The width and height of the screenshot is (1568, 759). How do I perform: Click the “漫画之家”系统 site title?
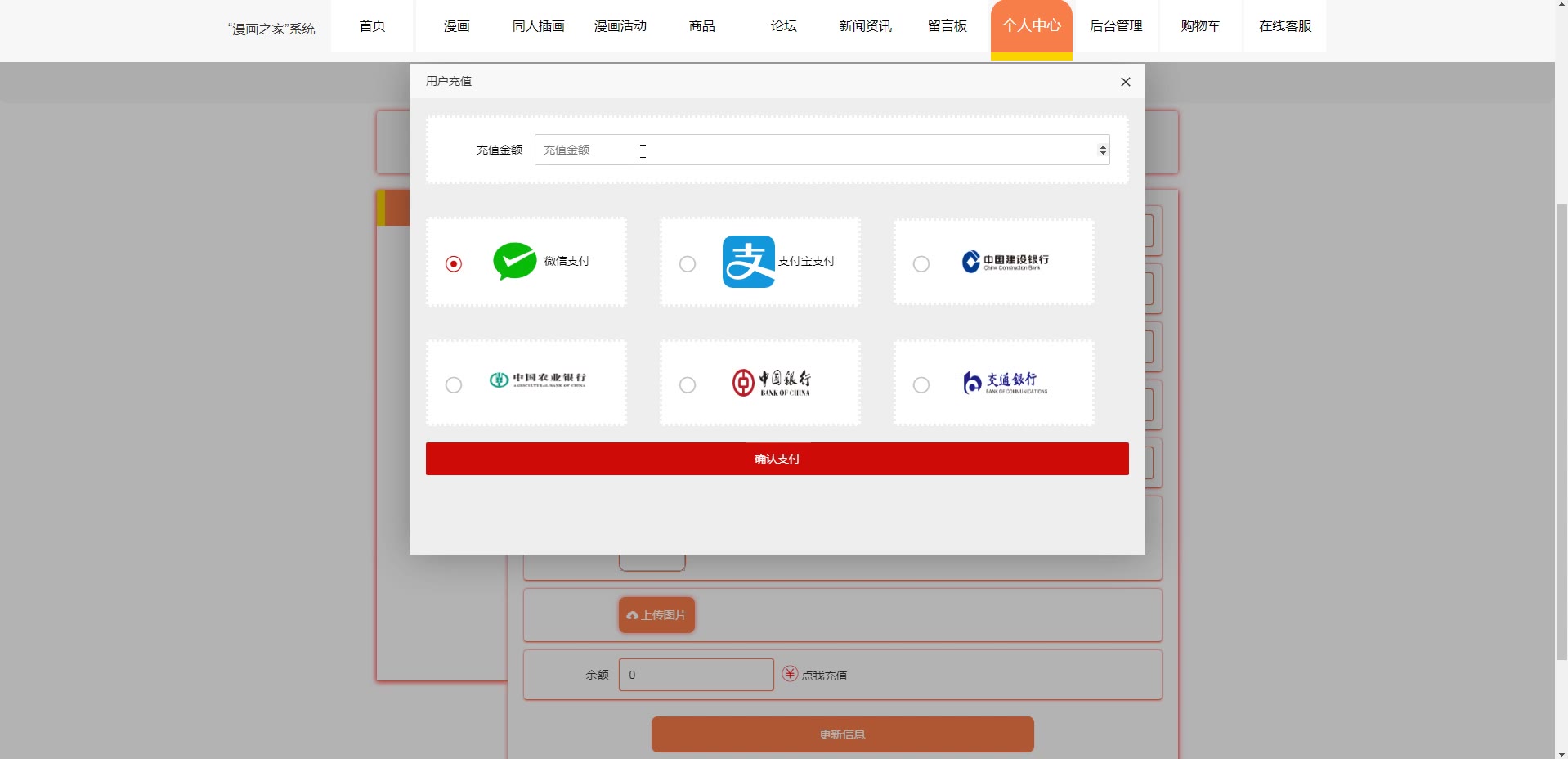[271, 29]
